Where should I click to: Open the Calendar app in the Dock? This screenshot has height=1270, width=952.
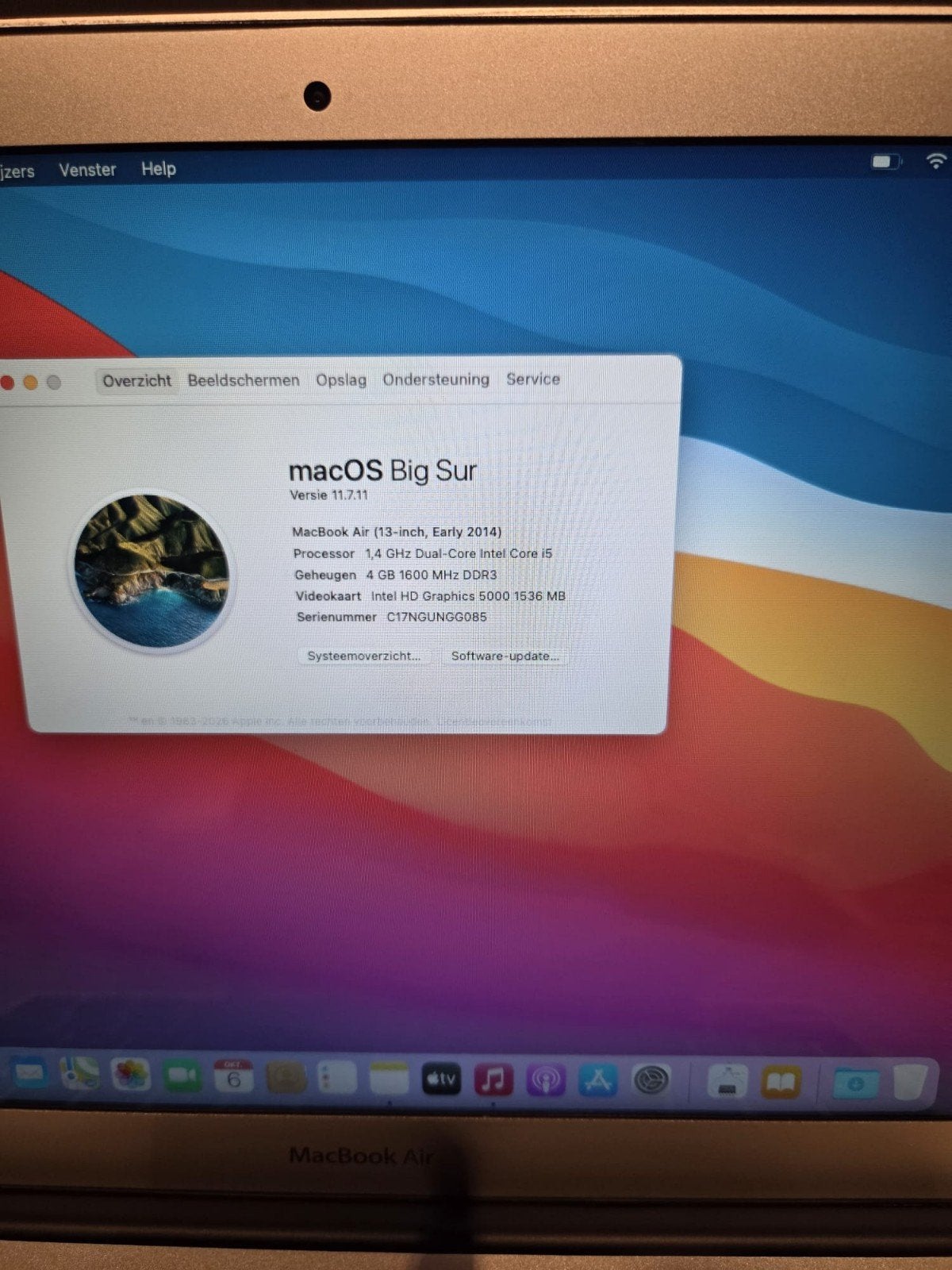233,1077
